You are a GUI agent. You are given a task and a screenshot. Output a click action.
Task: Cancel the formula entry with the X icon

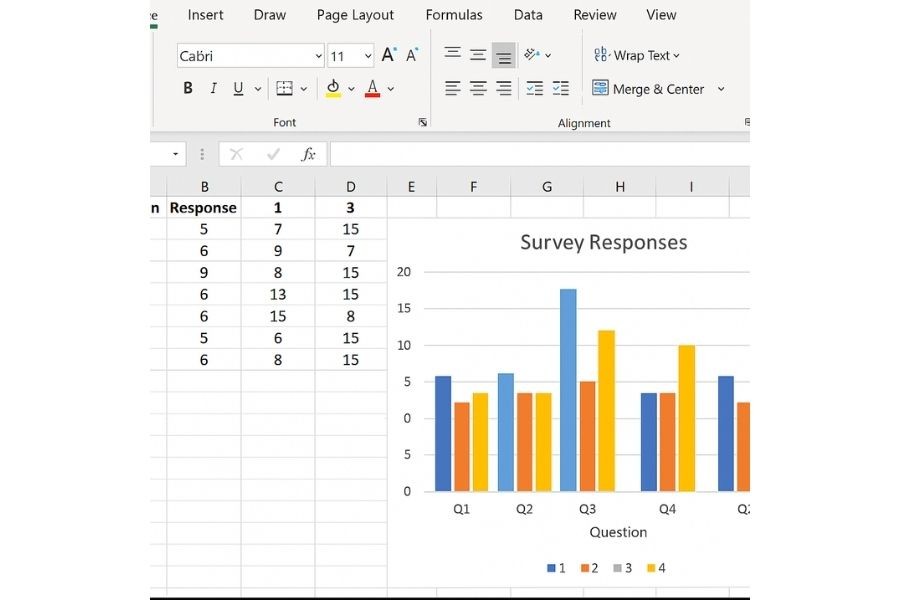[236, 154]
